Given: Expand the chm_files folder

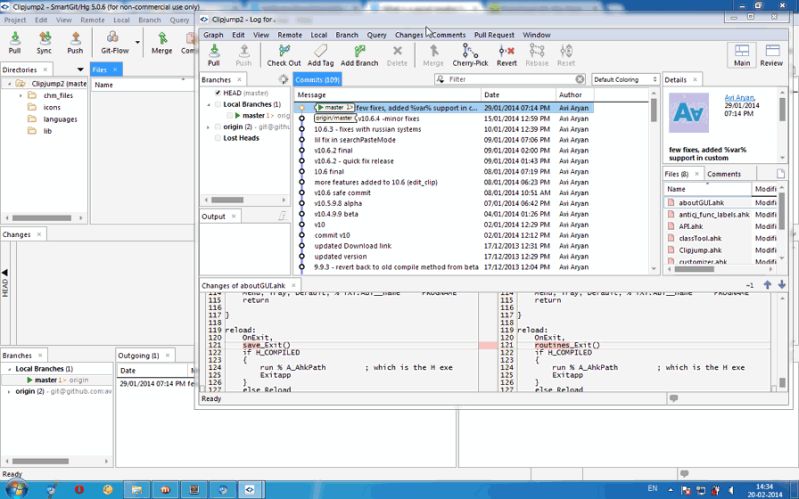Looking at the screenshot, I should [x=20, y=95].
